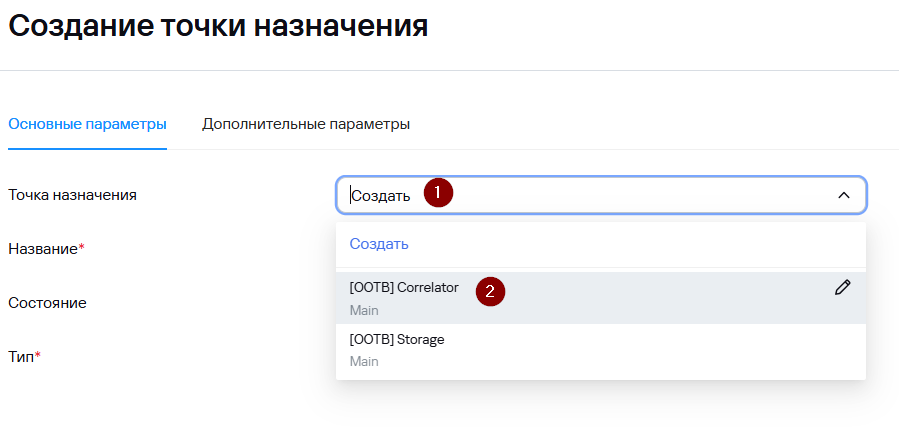Screen dimensions: 899x429
Task: Click the red asterisk next to Тип
Action: coord(37,355)
